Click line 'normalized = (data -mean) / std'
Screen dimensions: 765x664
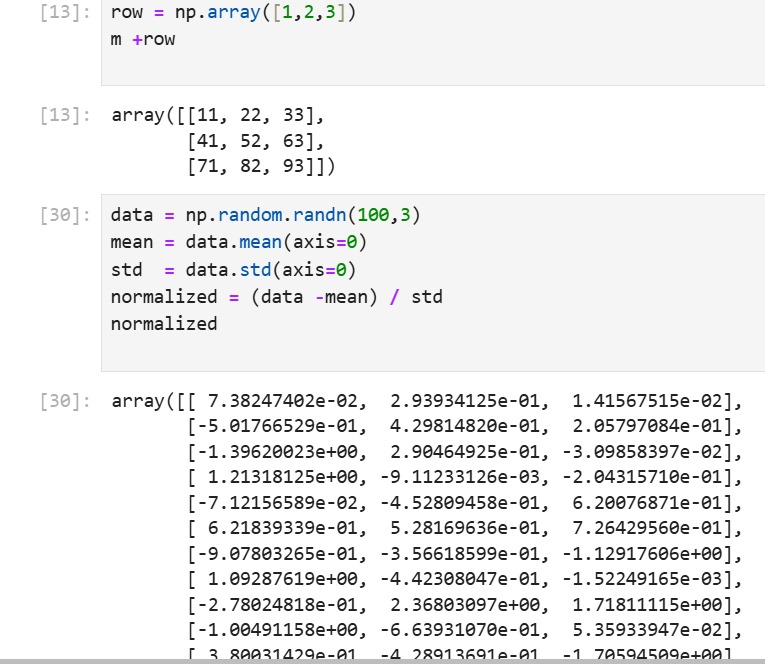pos(277,297)
